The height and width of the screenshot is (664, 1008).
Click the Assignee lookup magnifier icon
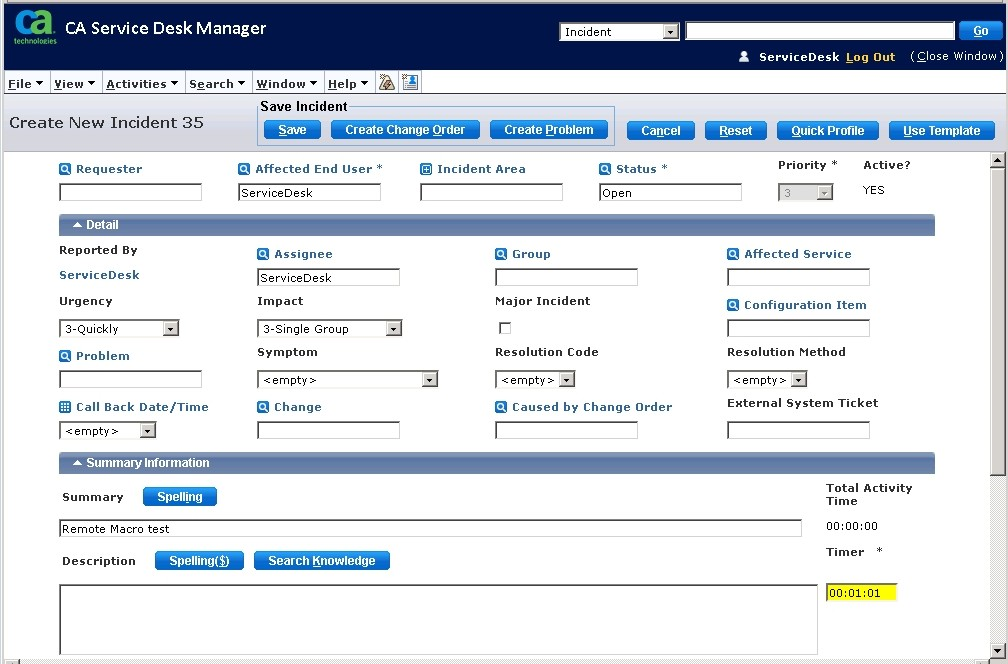point(263,255)
